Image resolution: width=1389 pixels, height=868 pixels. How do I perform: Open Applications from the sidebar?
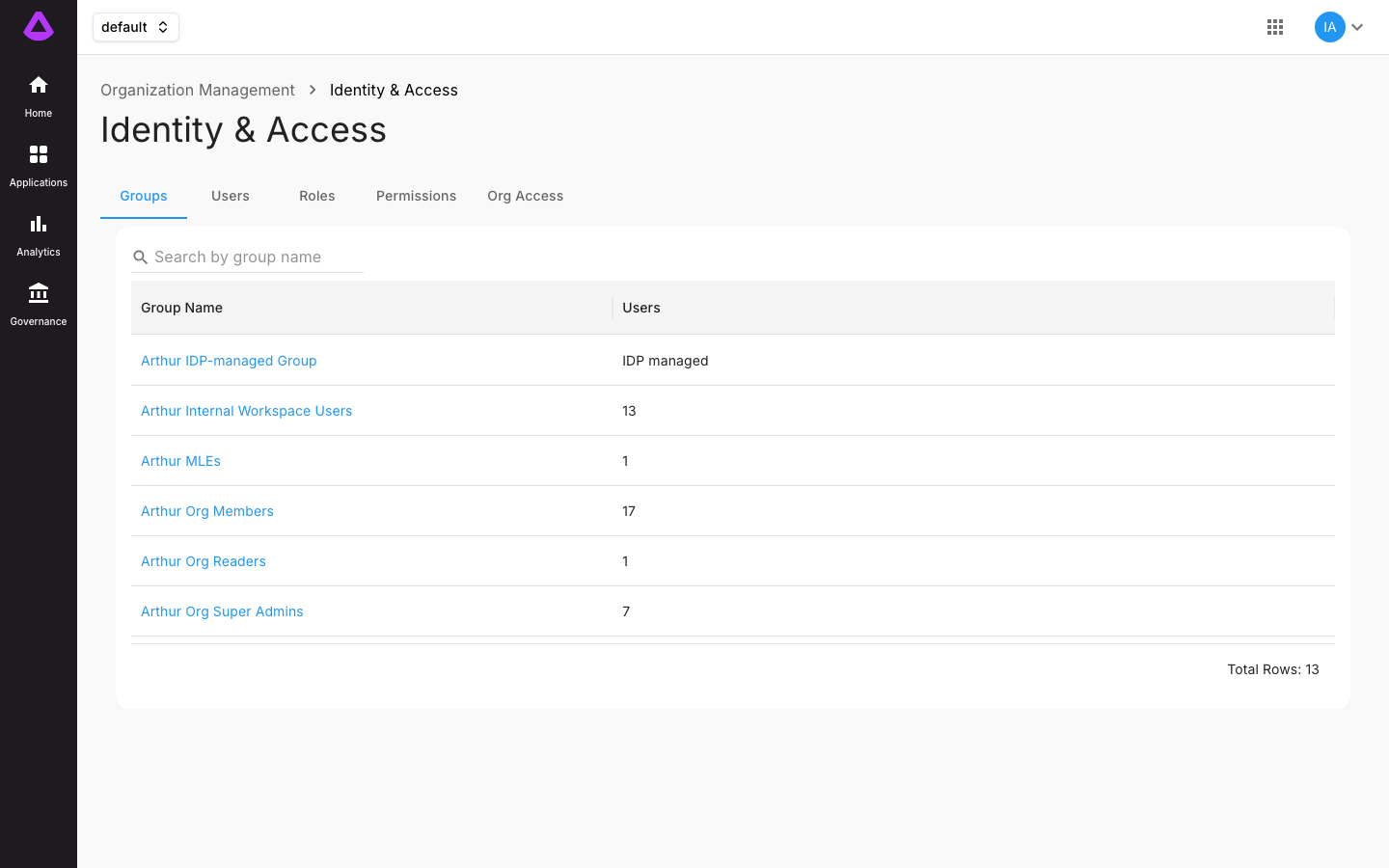(x=39, y=166)
